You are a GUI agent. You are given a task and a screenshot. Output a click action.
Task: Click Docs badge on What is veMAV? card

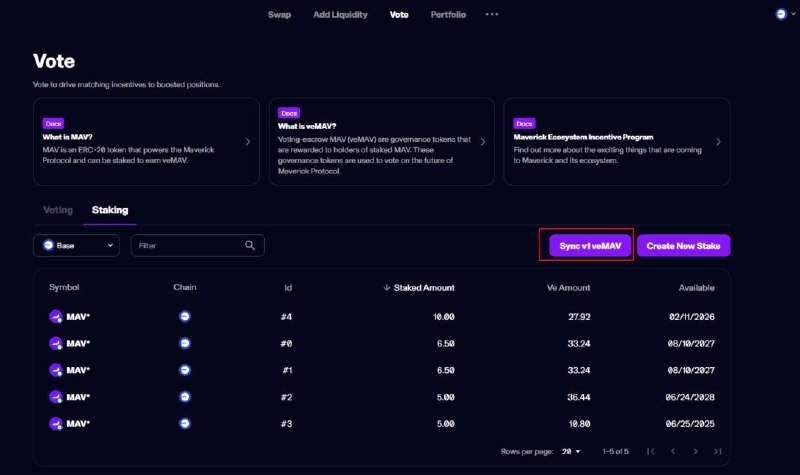click(289, 113)
